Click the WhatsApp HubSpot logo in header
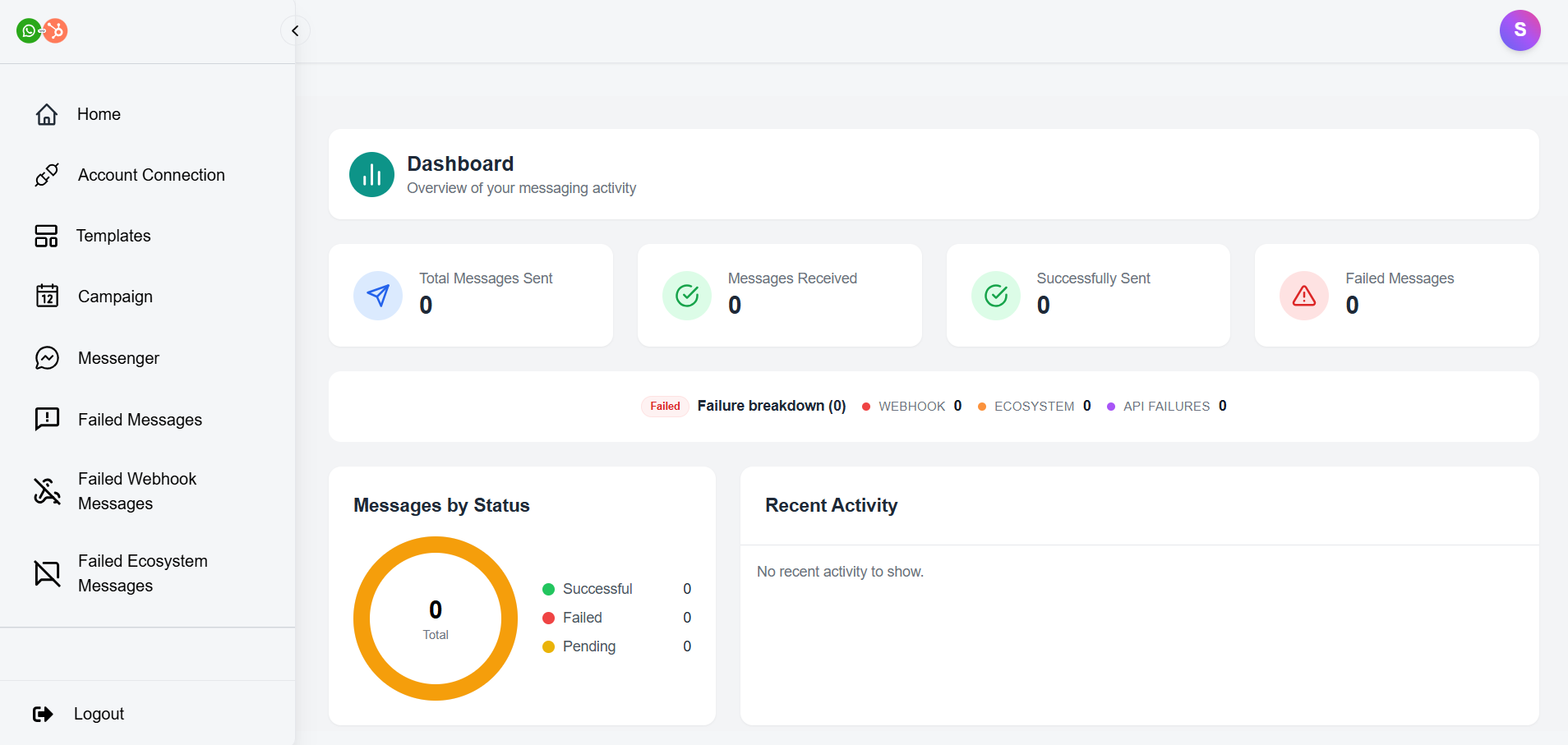The width and height of the screenshot is (1568, 745). 42,31
